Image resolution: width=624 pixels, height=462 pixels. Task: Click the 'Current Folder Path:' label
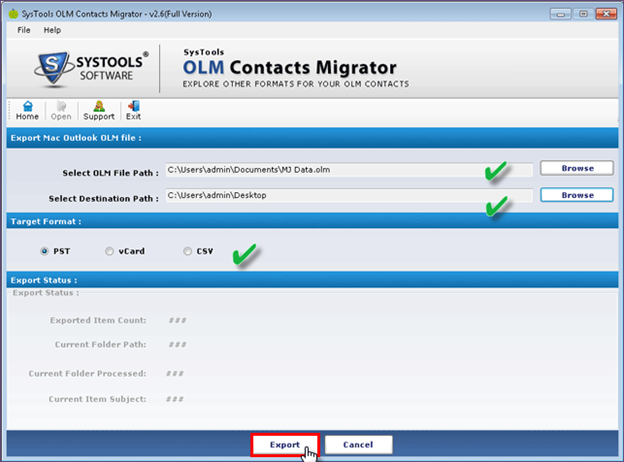pyautogui.click(x=100, y=345)
